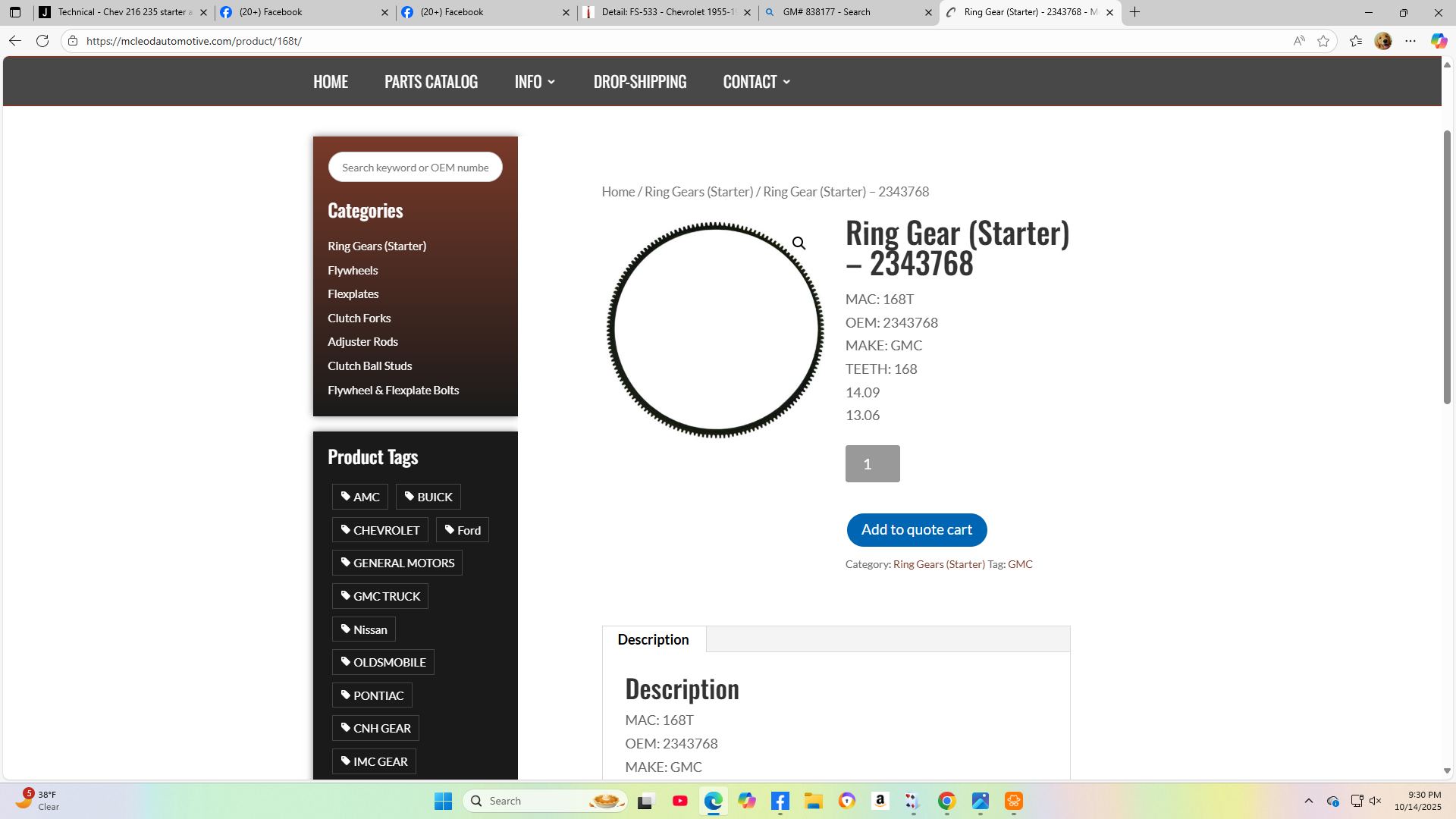Viewport: 1456px width, 819px height.
Task: Click the magnifier zoom icon on product image
Action: pos(799,243)
